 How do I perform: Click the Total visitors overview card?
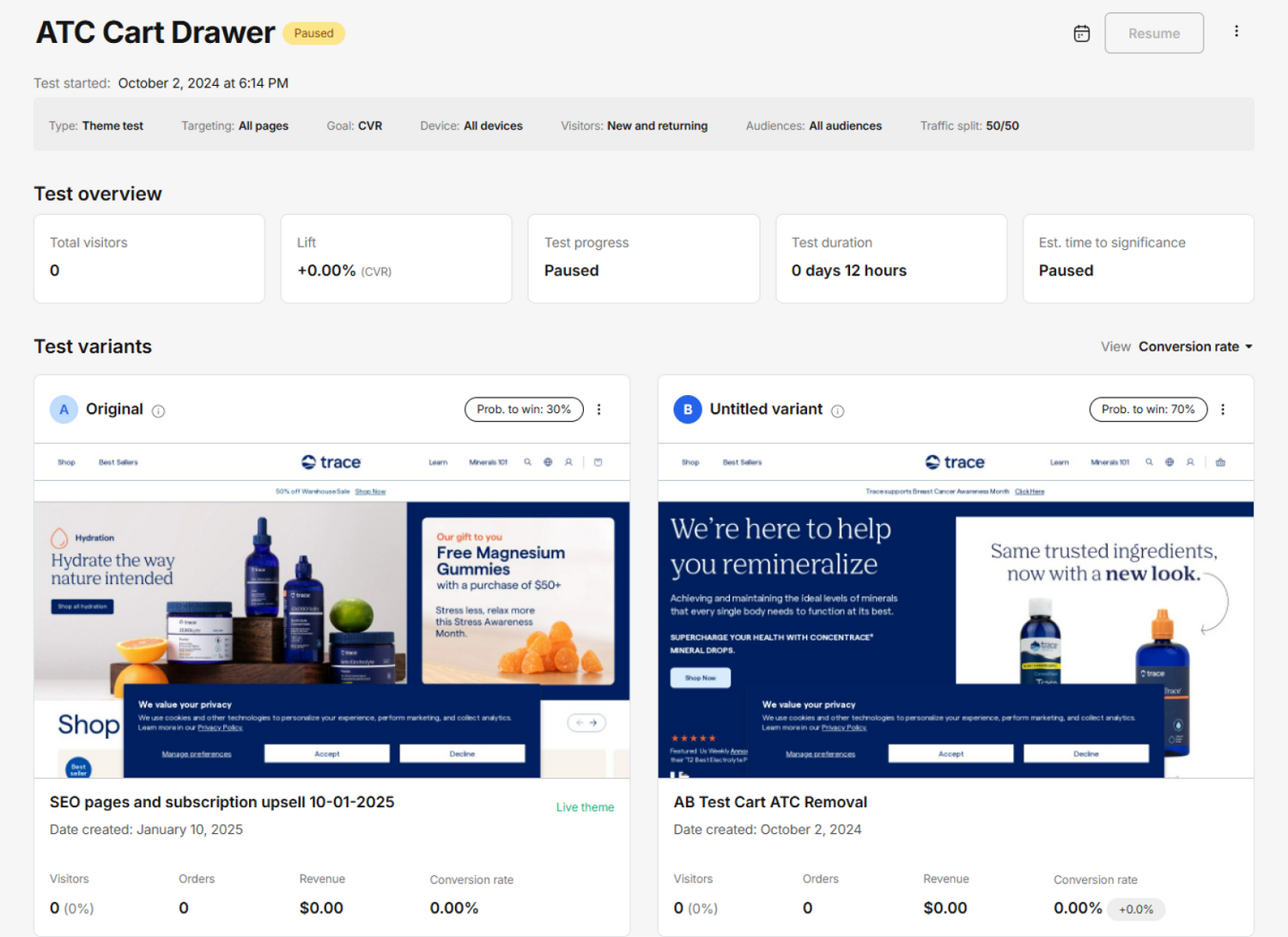click(149, 259)
